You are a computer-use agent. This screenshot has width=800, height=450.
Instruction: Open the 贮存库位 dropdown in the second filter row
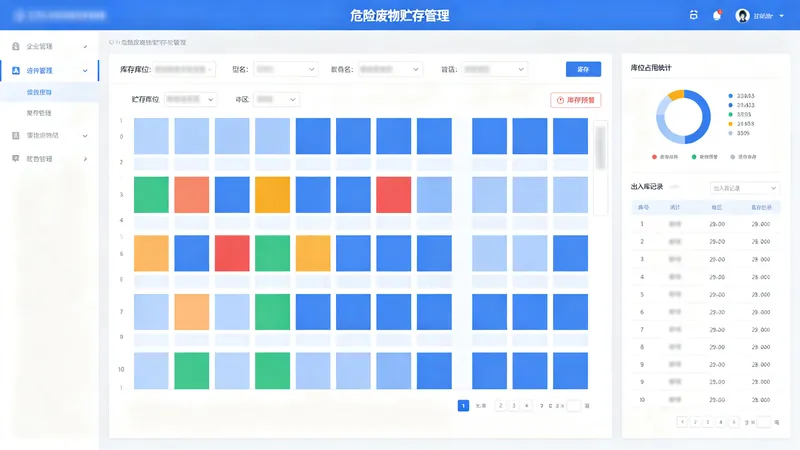(x=190, y=99)
